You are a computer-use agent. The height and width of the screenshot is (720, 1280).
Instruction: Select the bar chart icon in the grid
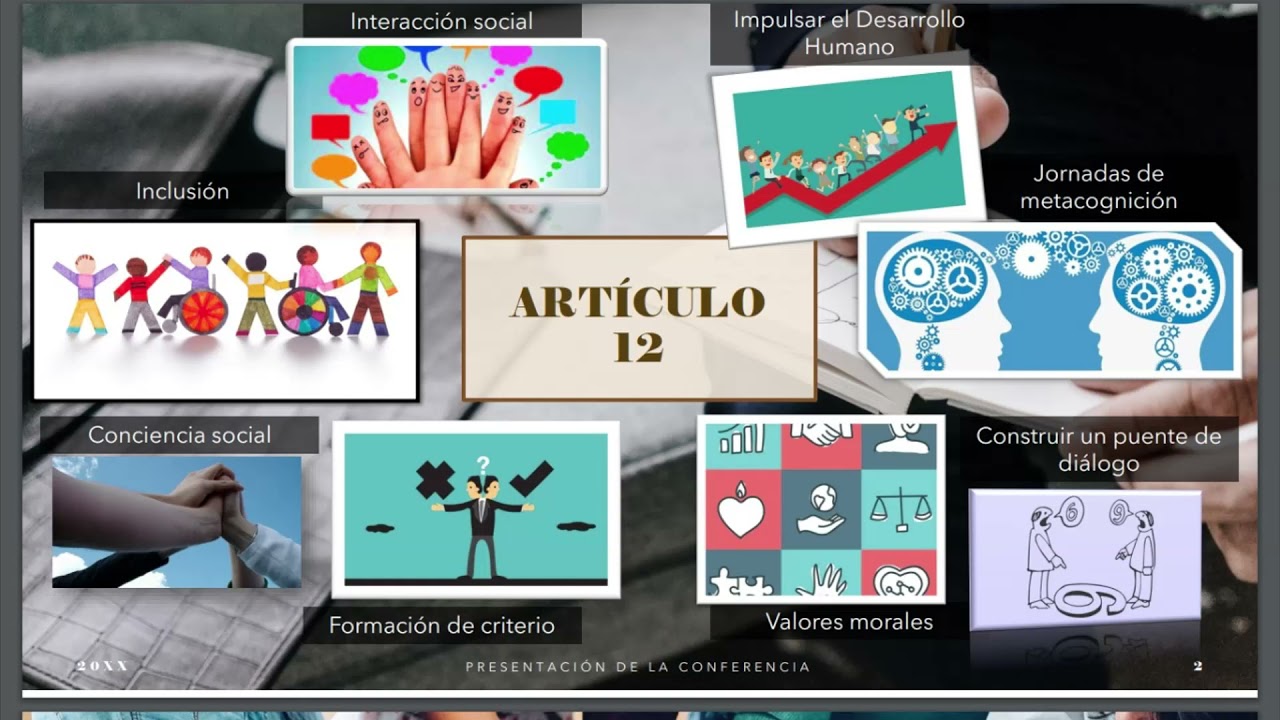point(742,438)
